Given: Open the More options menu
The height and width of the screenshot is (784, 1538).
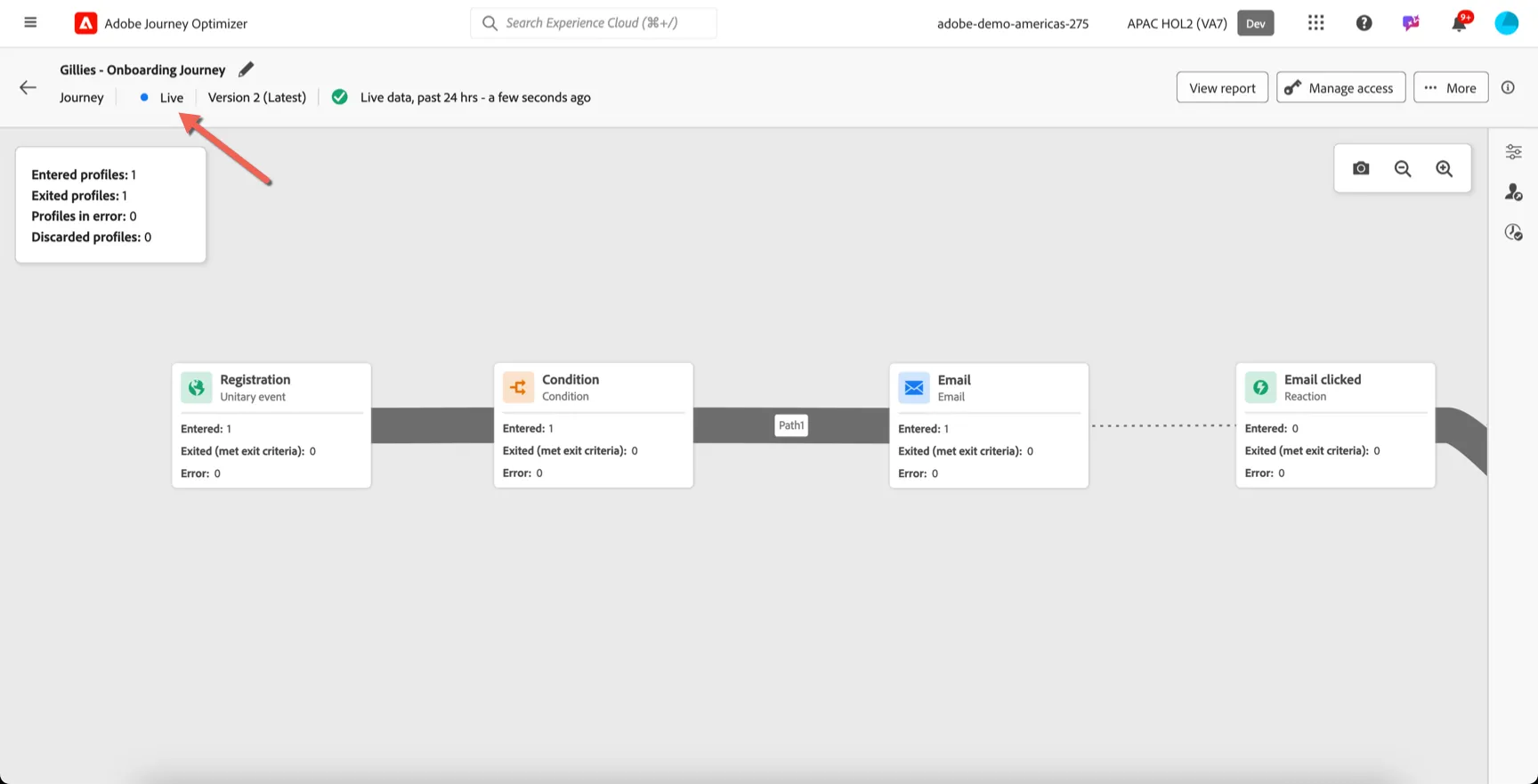Looking at the screenshot, I should (x=1451, y=87).
